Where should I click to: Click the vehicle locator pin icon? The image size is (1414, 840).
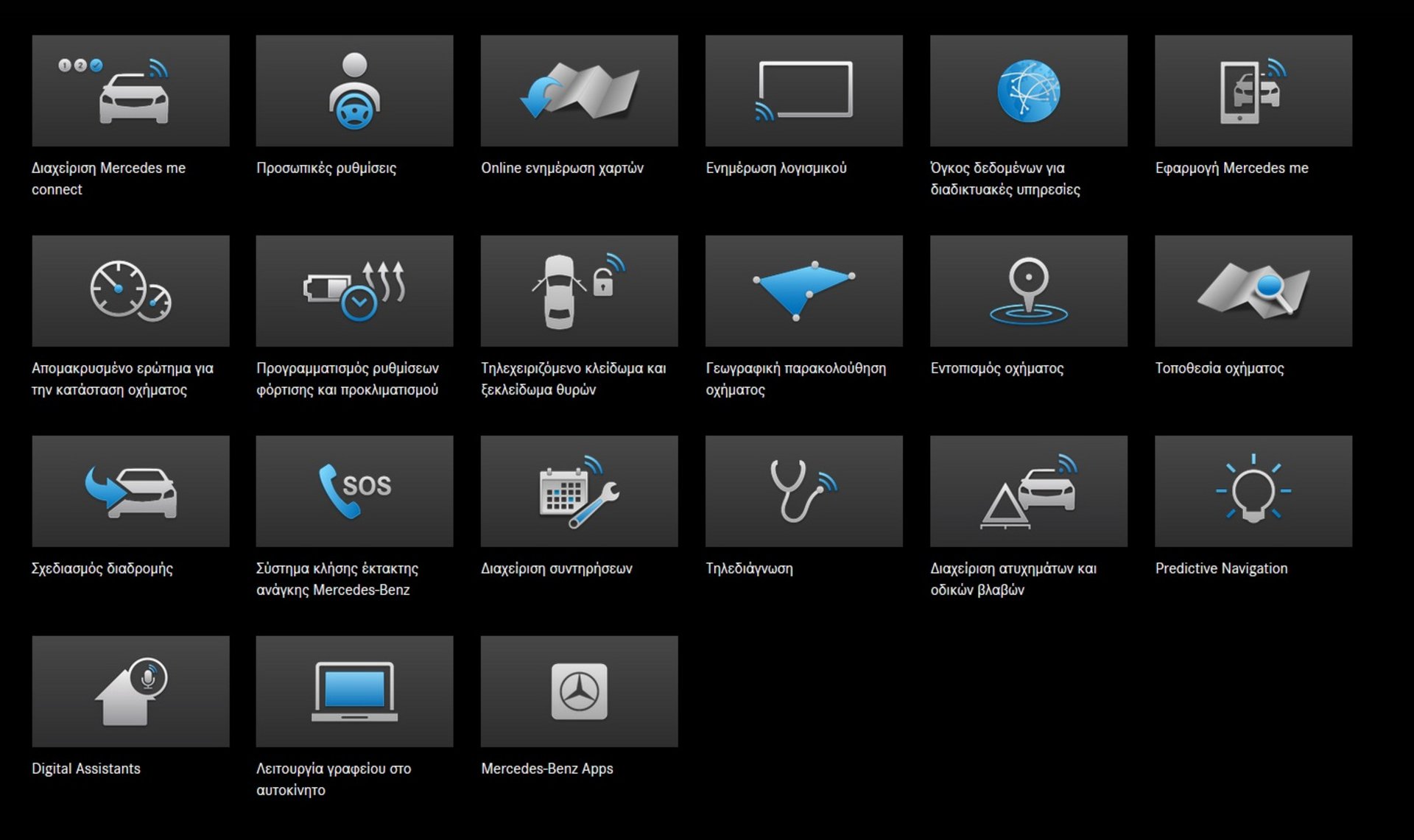pyautogui.click(x=1028, y=292)
